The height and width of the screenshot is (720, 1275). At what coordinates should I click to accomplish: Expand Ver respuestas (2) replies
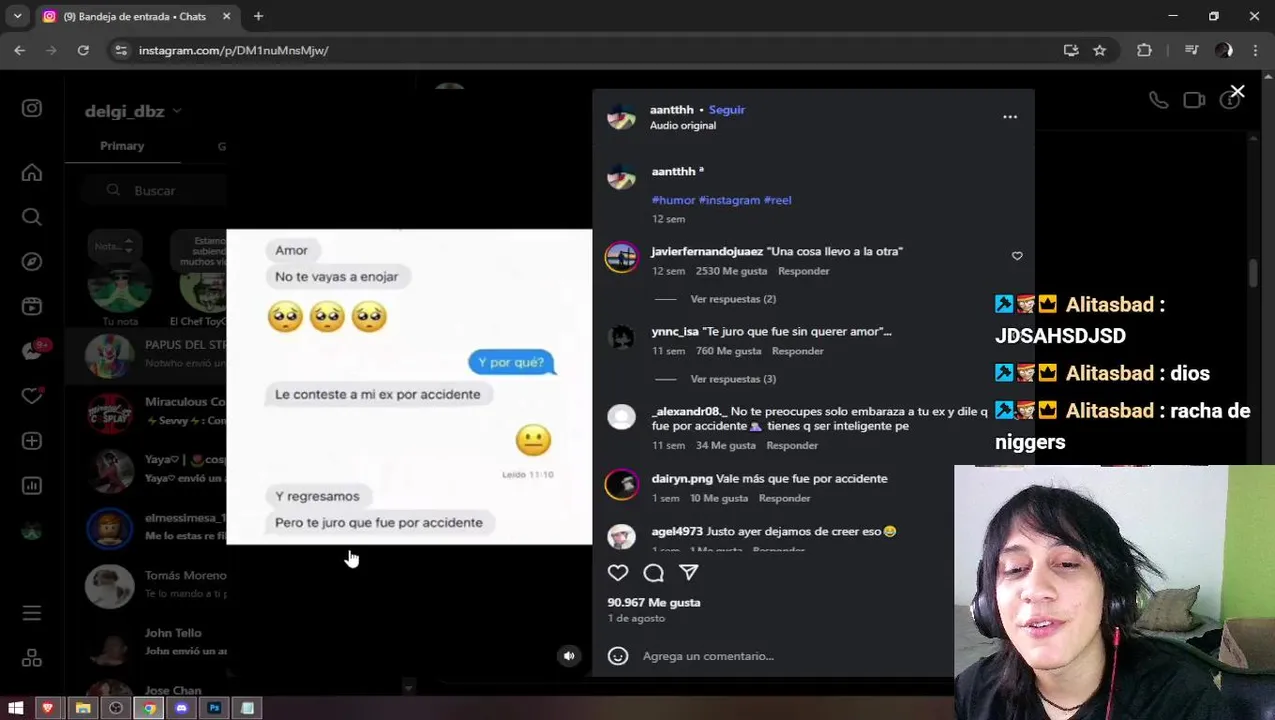coord(733,299)
